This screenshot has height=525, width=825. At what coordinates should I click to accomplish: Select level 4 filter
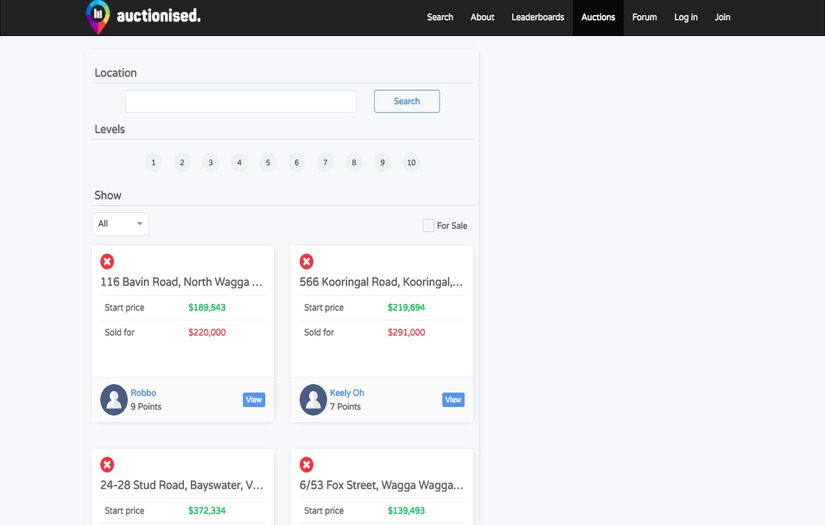239,163
